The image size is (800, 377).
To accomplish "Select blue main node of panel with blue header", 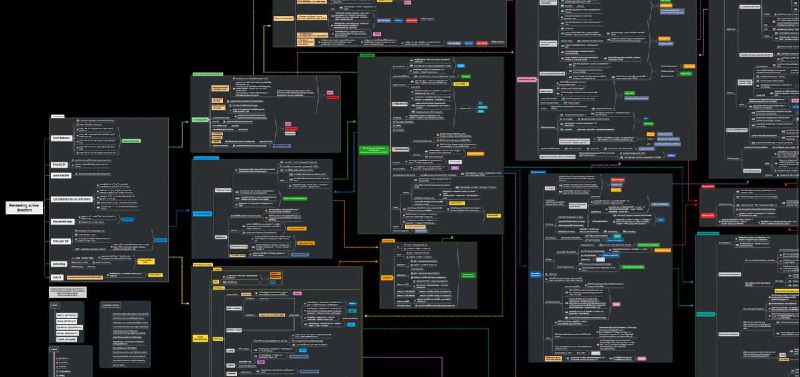I will (203, 213).
